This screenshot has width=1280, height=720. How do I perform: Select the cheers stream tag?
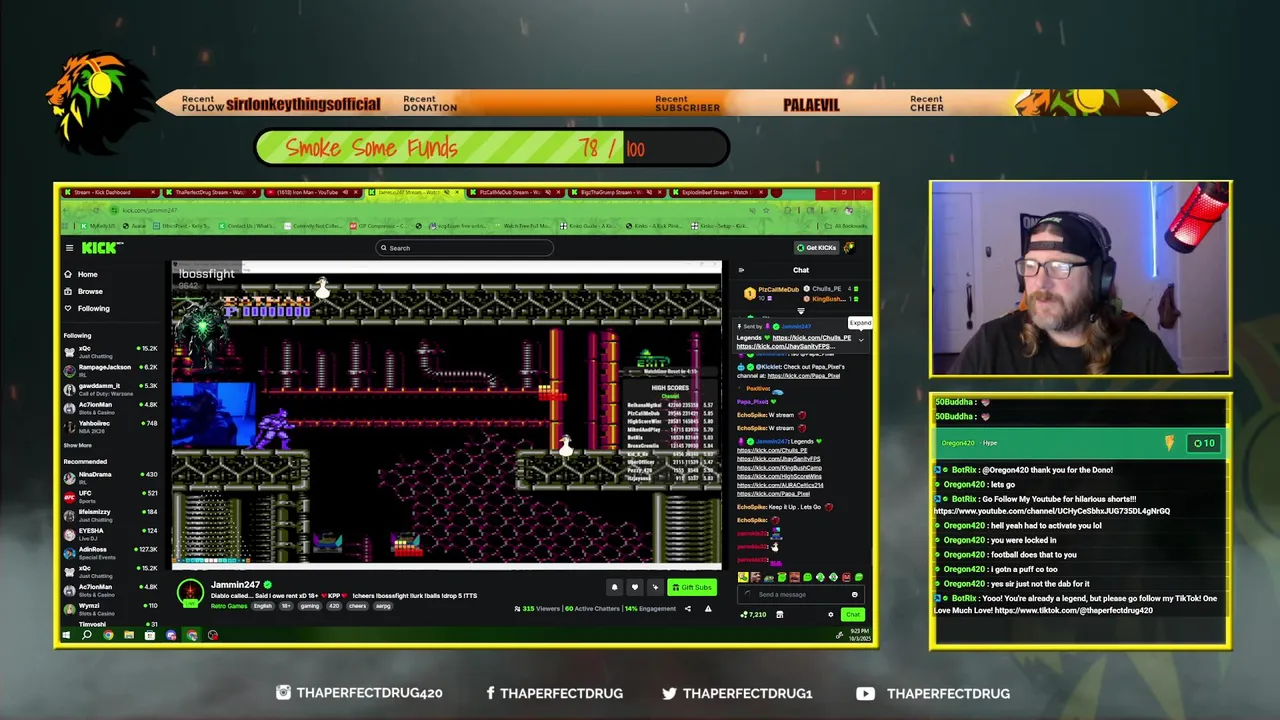point(356,606)
